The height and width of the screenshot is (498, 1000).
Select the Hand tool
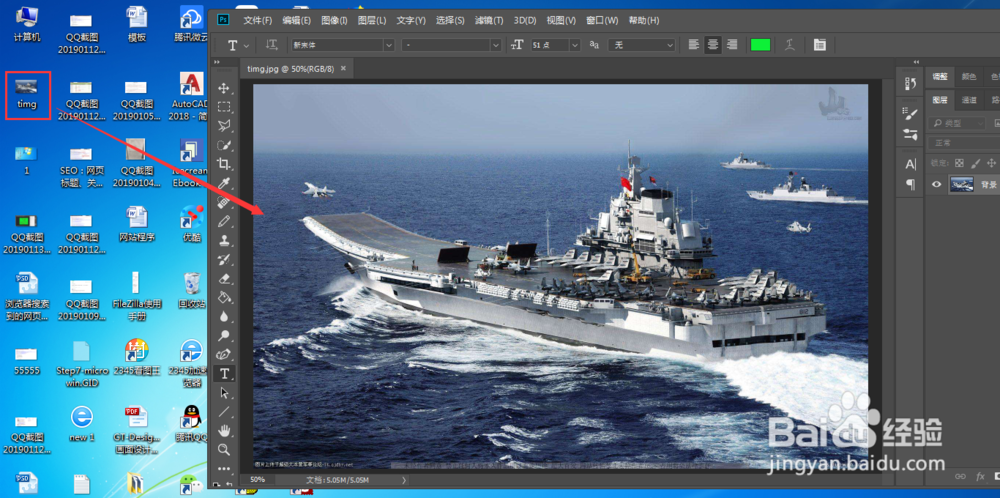click(x=224, y=430)
